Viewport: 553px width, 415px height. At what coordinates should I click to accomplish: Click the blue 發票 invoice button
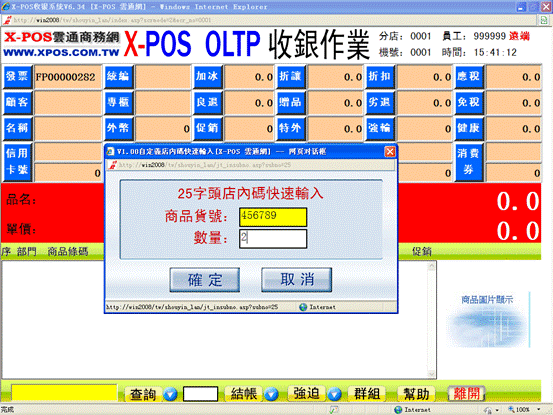18,77
